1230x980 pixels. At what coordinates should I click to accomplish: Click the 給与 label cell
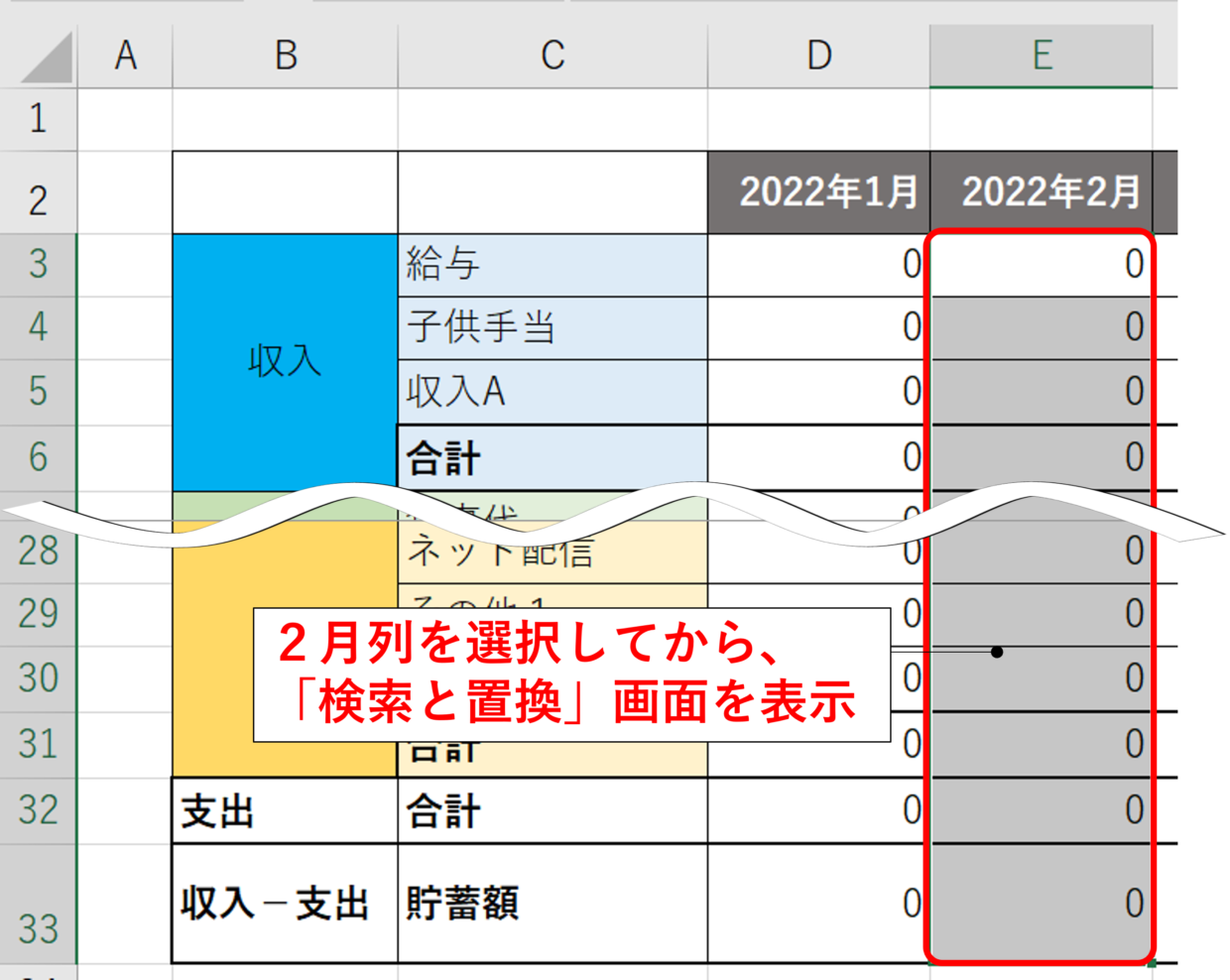coord(553,265)
